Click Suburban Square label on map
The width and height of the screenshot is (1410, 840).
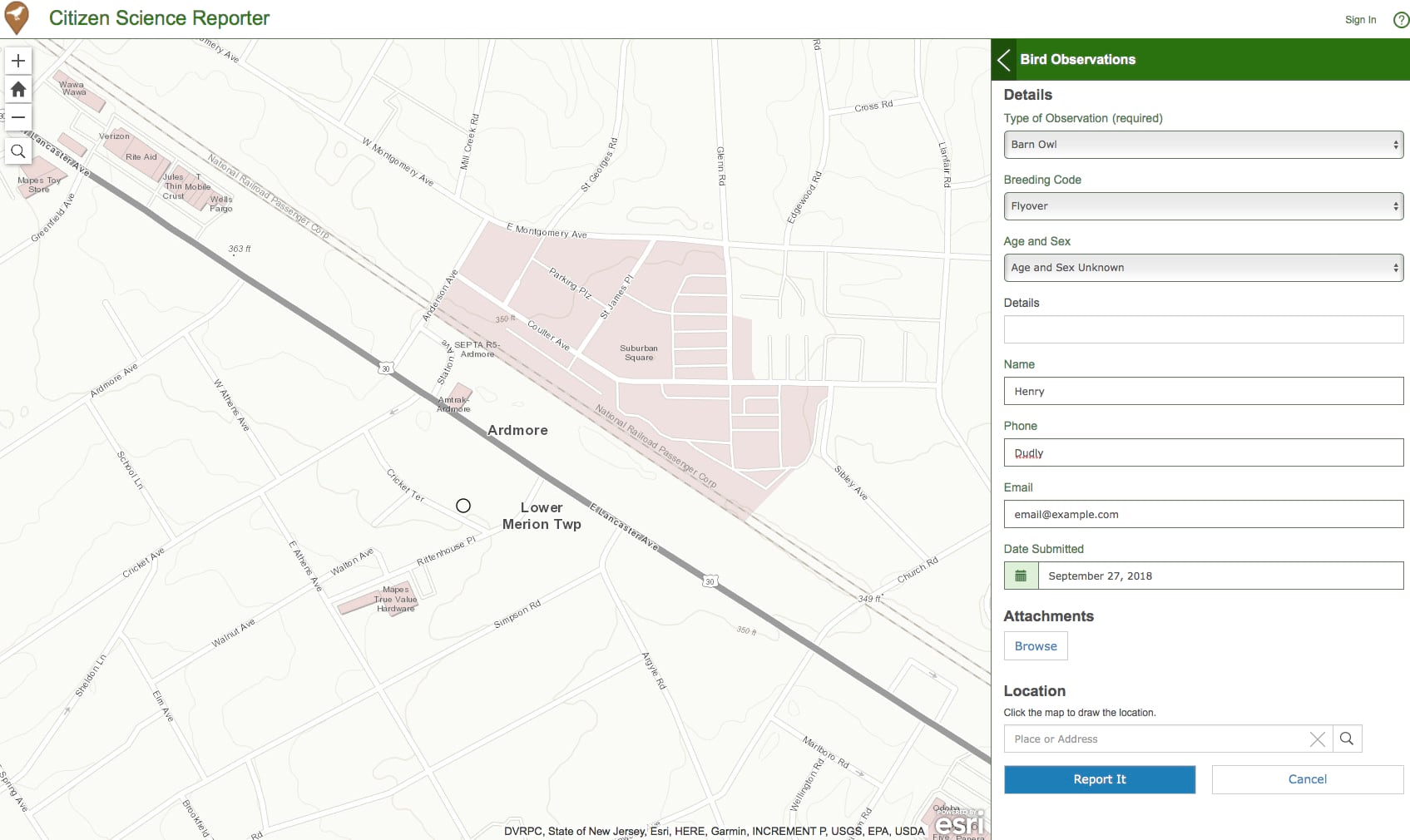tap(639, 353)
